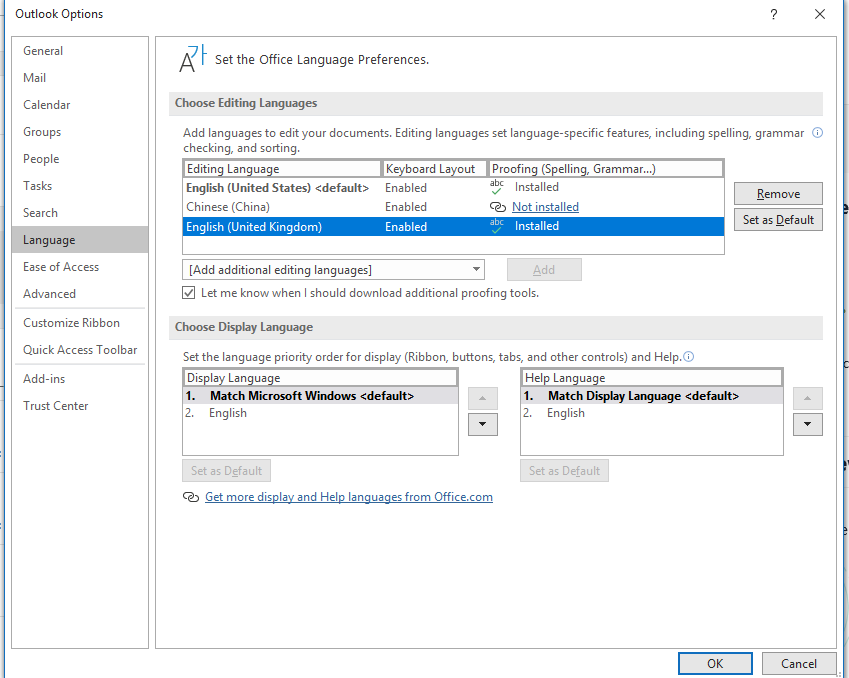The image size is (849, 678).
Task: Select Language in the sidebar
Action: (80, 240)
